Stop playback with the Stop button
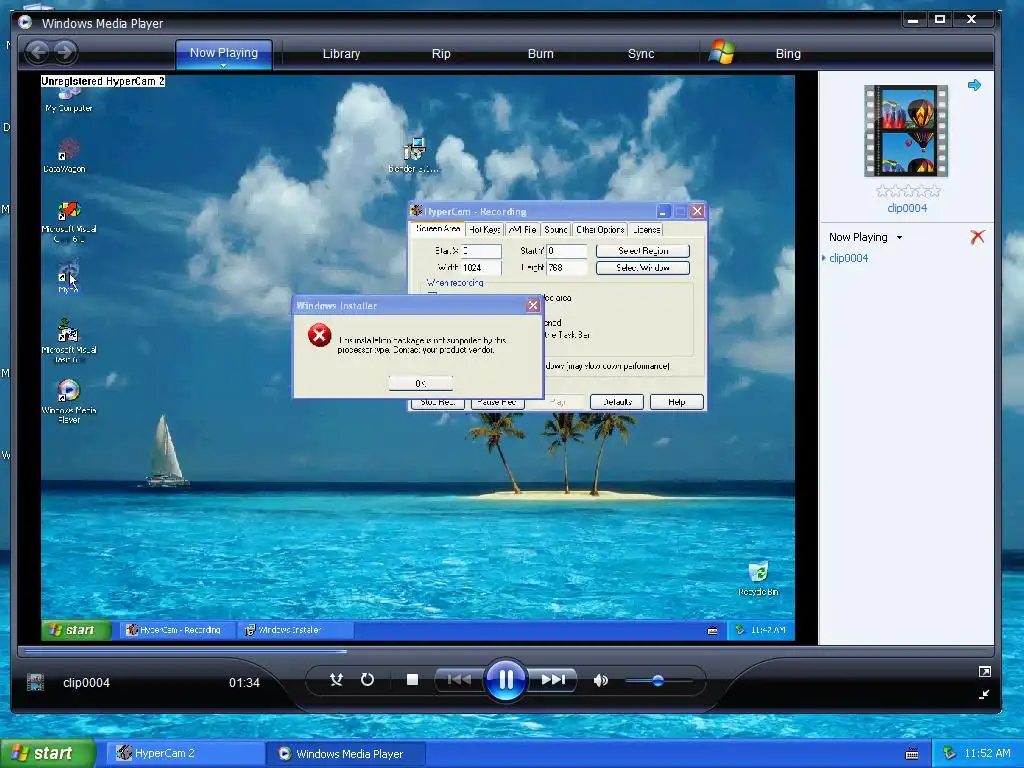Image resolution: width=1024 pixels, height=768 pixels. 412,680
